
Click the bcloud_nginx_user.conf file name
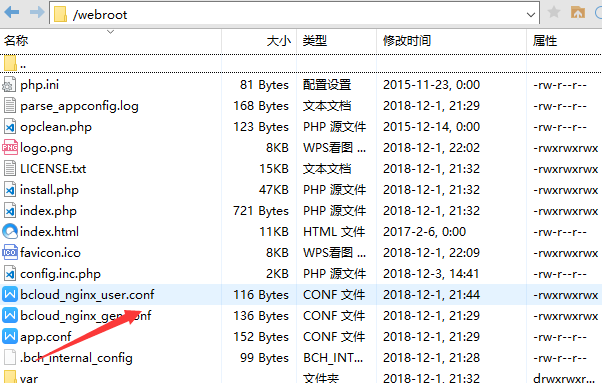click(x=87, y=295)
